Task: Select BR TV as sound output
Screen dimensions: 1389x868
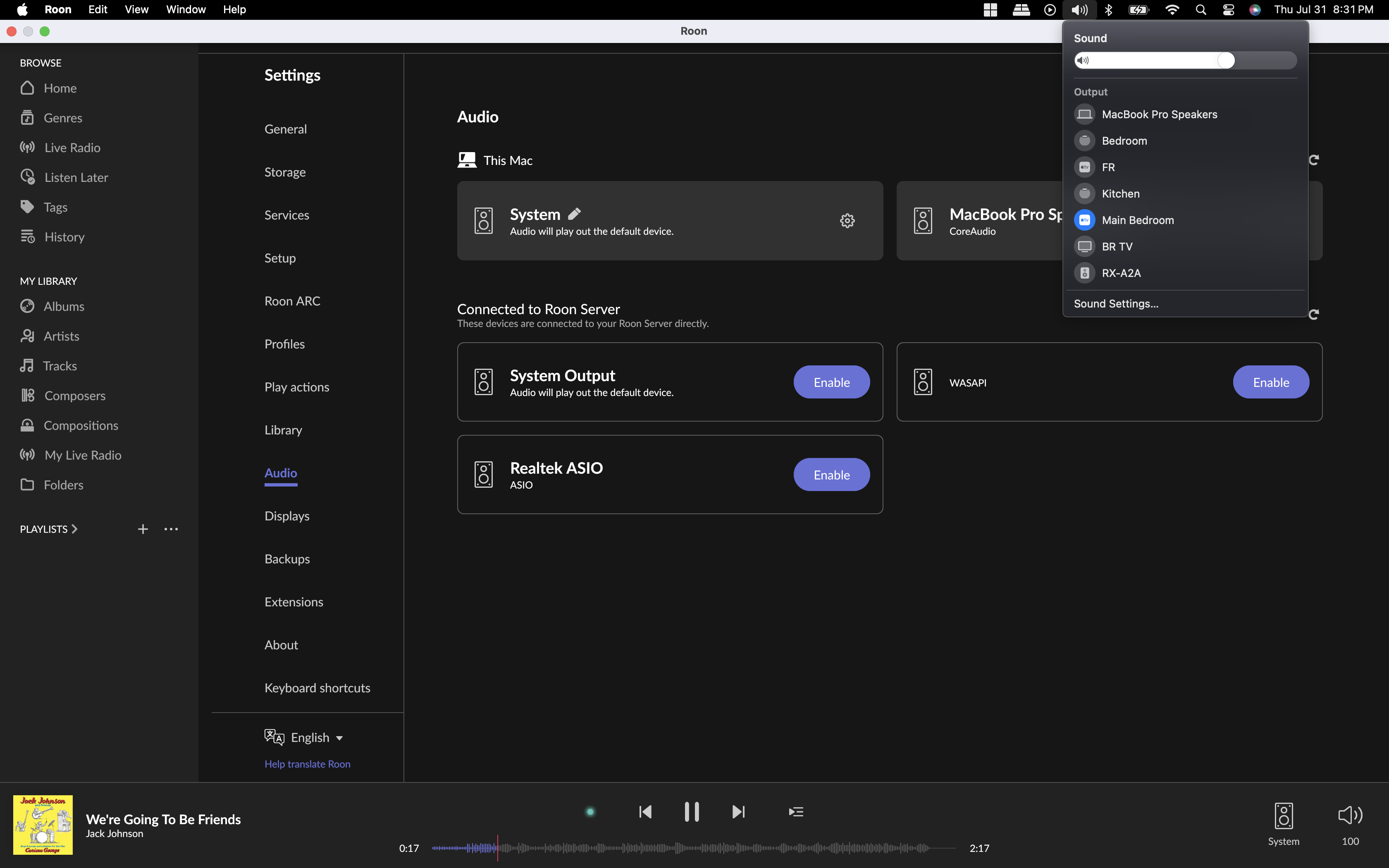Action: coord(1185,246)
